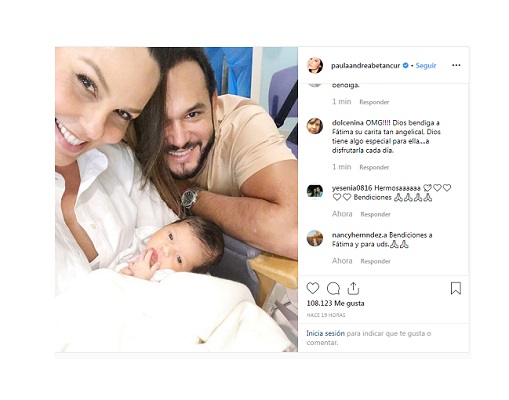Image resolution: width=509 pixels, height=400 pixels.
Task: Save the post with the bookmark icon
Action: (x=456, y=288)
